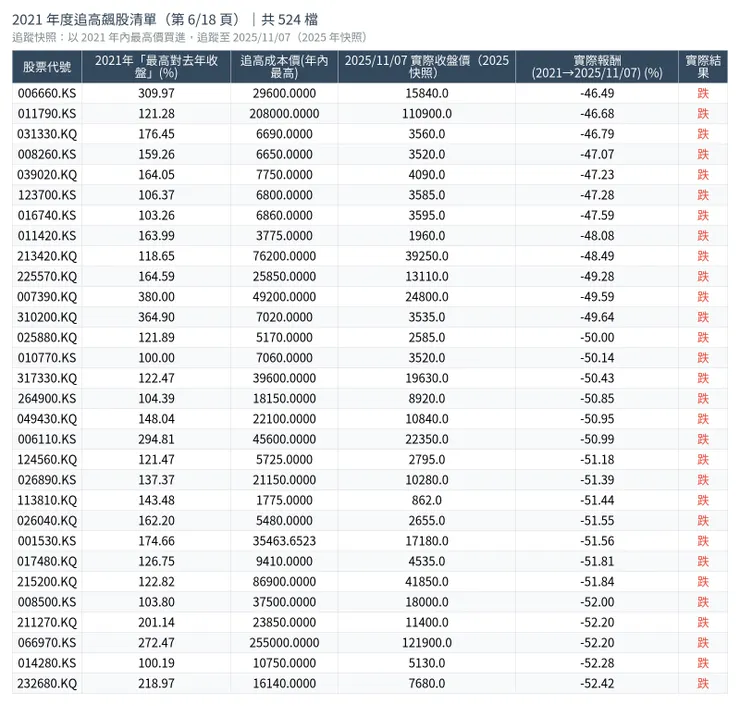Click stock code 123700.KS
740x706 pixels.
(47, 195)
